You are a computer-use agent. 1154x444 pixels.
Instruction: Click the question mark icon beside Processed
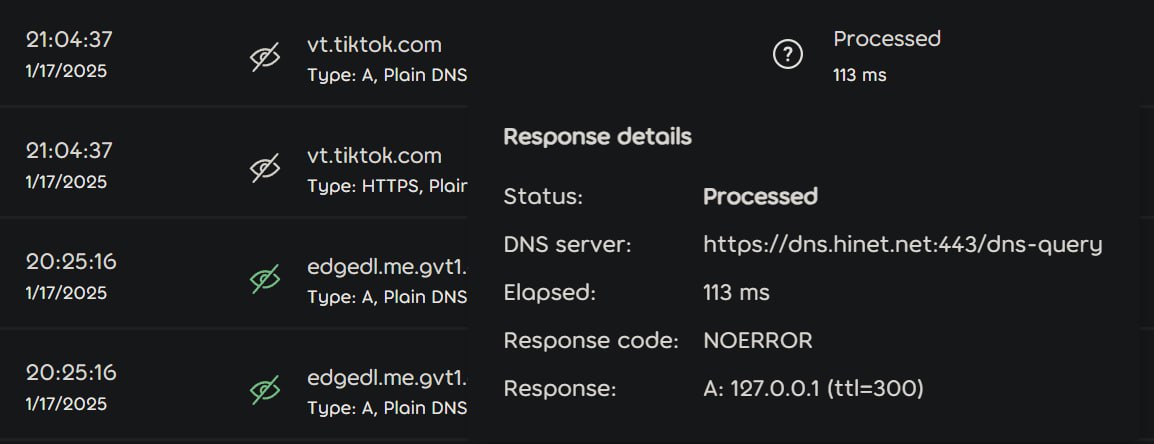788,56
